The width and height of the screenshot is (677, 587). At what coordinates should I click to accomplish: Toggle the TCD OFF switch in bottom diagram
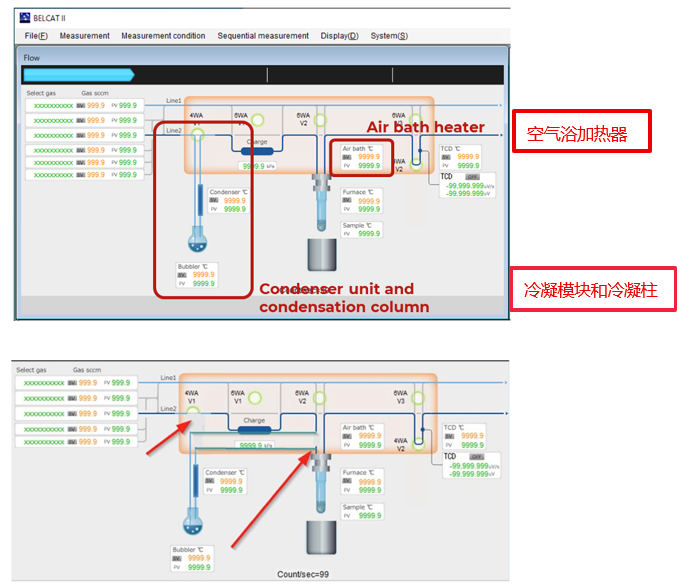point(477,457)
